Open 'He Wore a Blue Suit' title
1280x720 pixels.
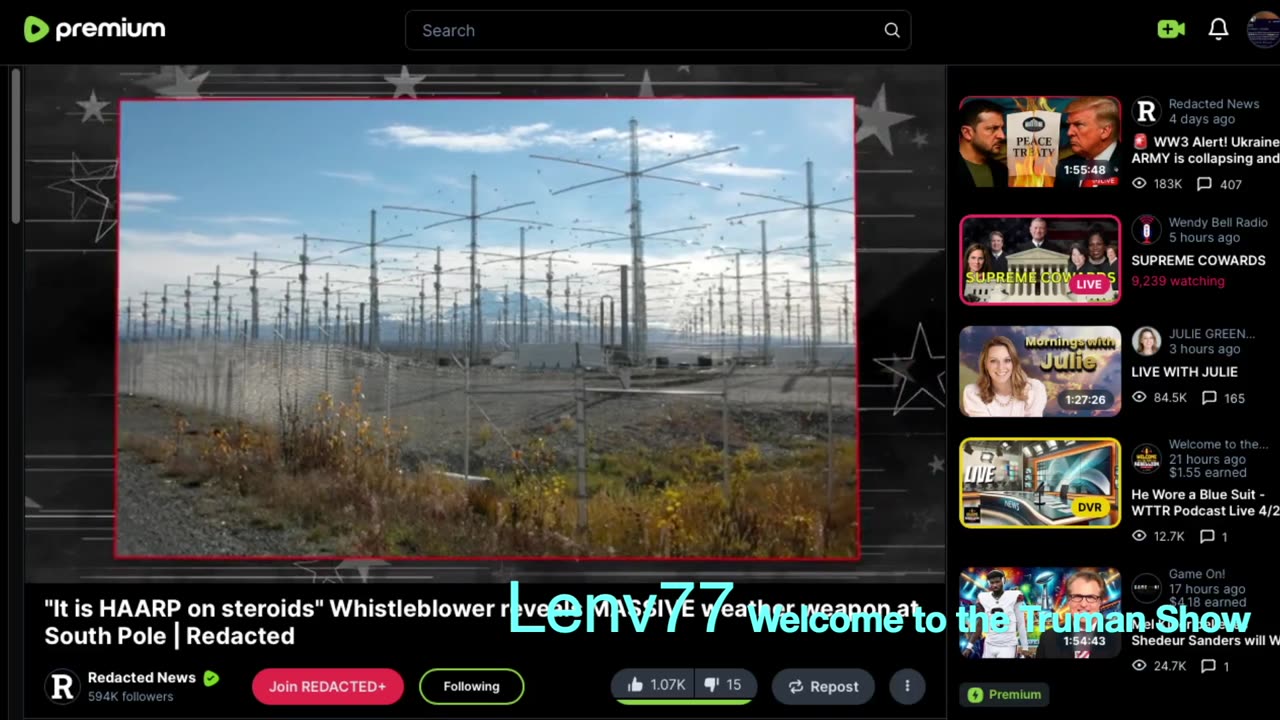1205,502
